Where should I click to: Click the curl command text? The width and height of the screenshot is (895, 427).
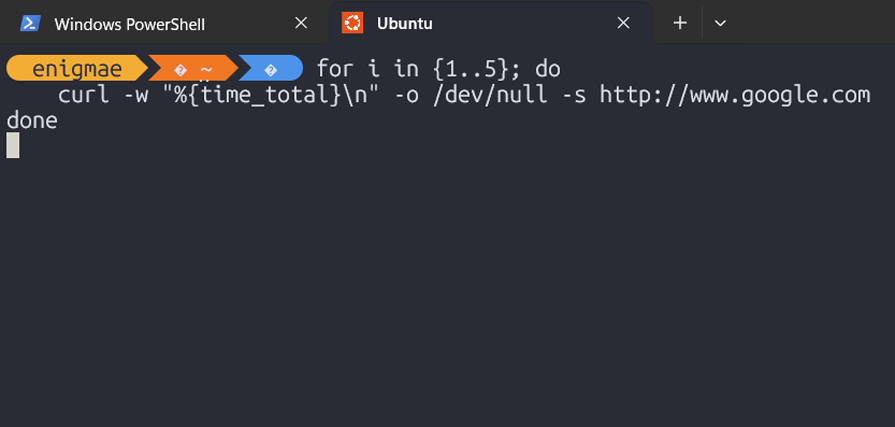pyautogui.click(x=83, y=95)
